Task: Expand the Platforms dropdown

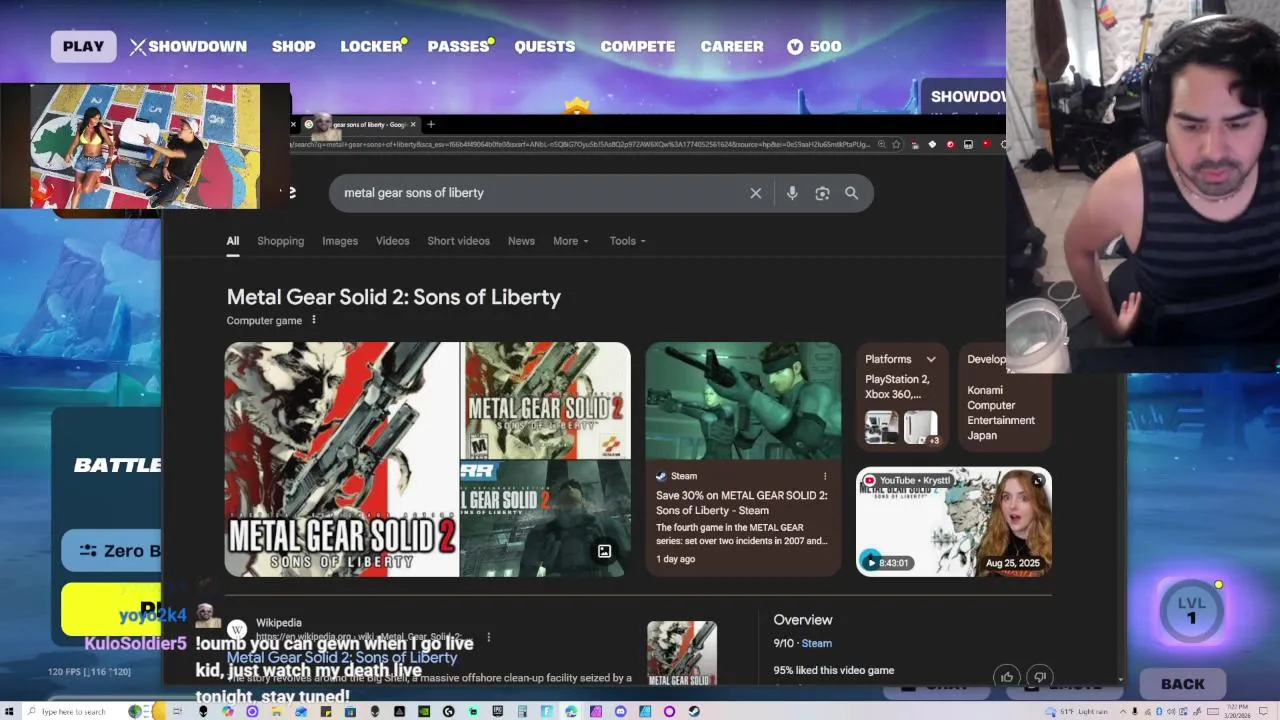Action: [x=930, y=359]
